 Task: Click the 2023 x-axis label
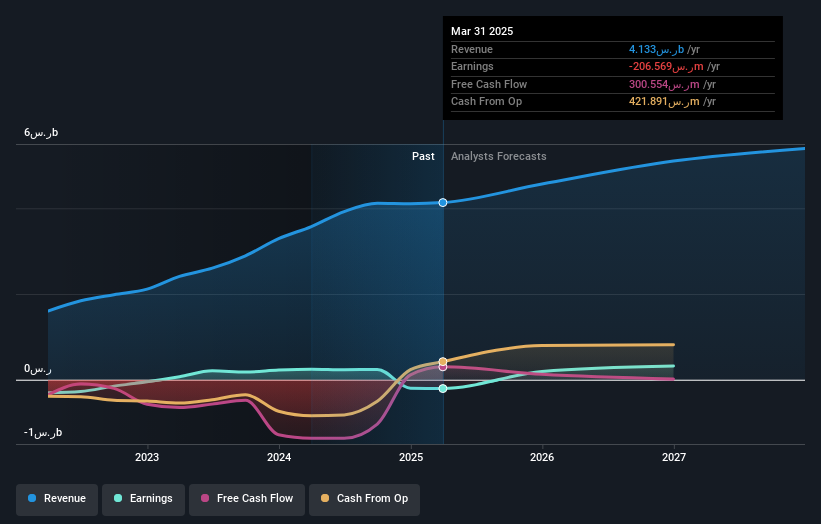pos(147,457)
